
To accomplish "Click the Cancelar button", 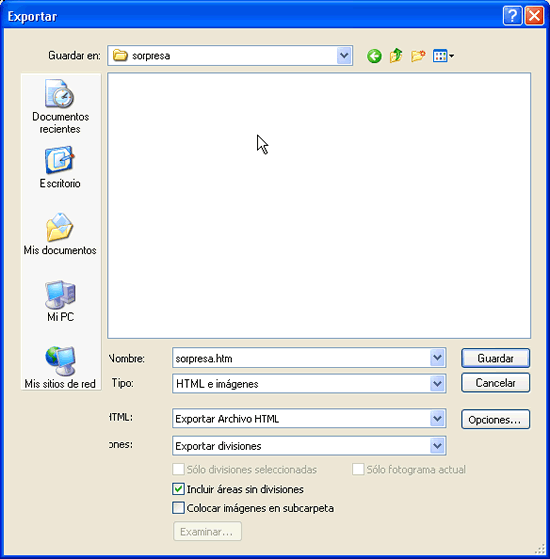I will [495, 383].
